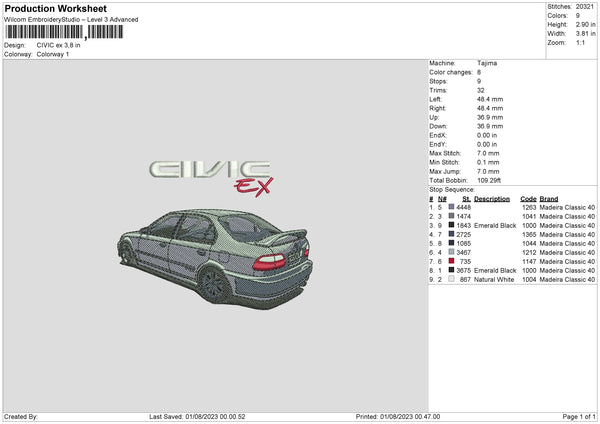Click the St. column header
Viewport: 600px width, 424px height.
[x=466, y=199]
